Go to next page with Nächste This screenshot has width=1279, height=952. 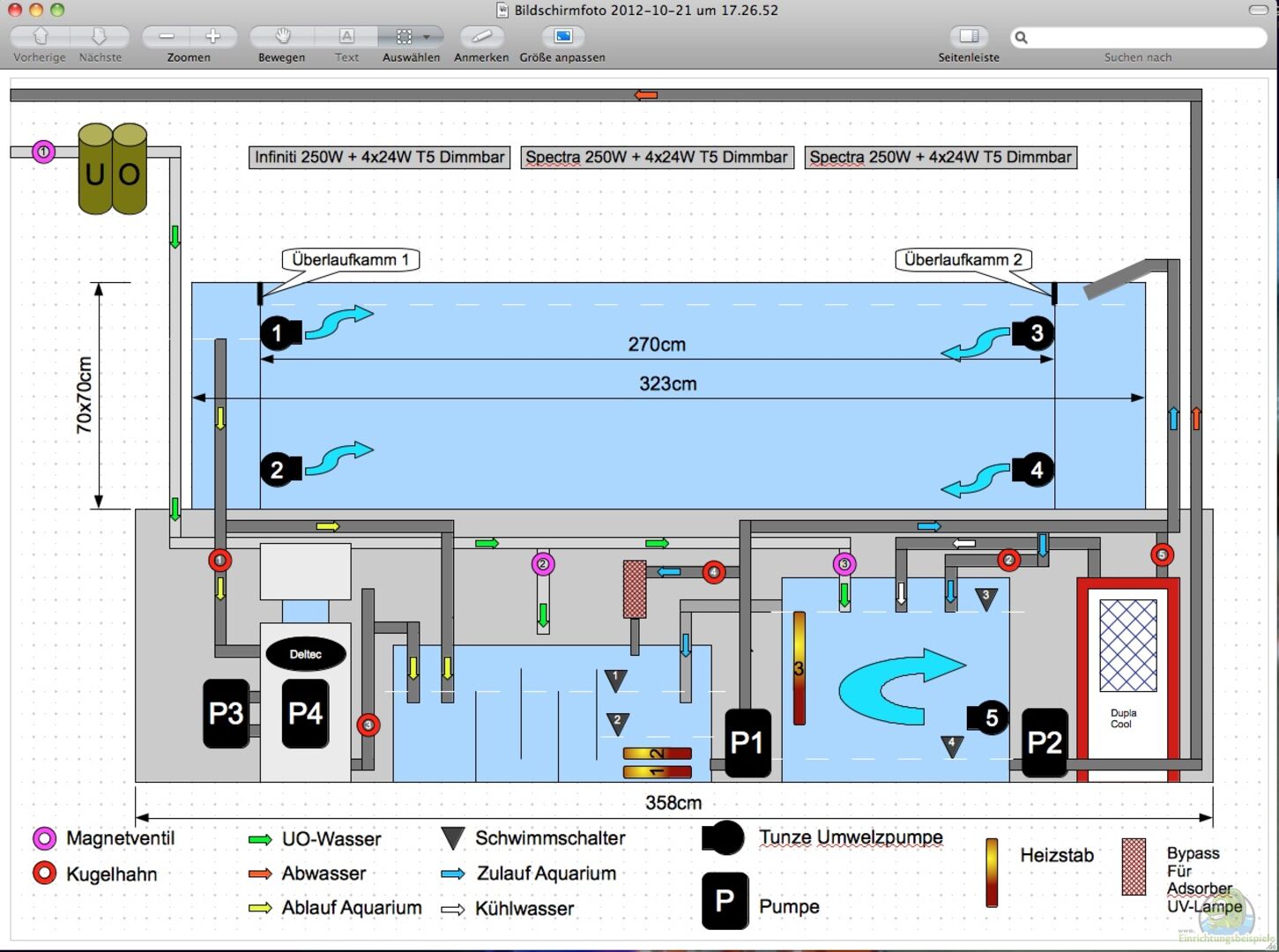100,37
